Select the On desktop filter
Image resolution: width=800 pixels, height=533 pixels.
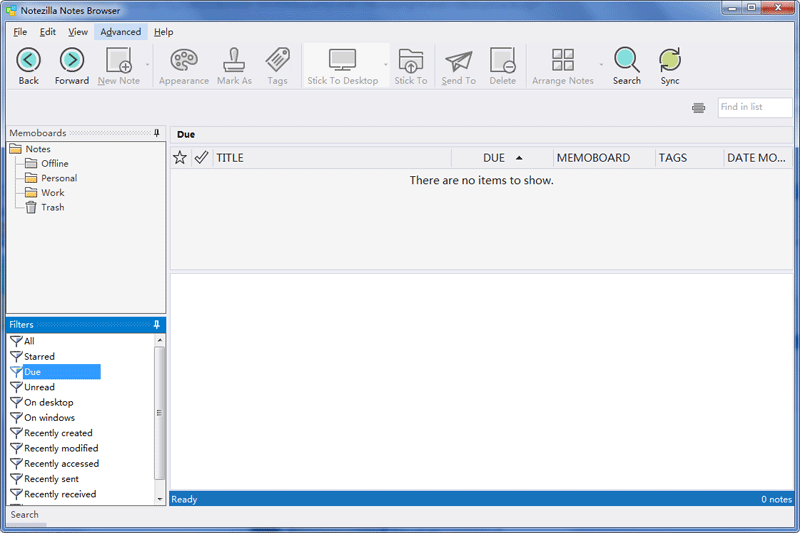coord(48,402)
